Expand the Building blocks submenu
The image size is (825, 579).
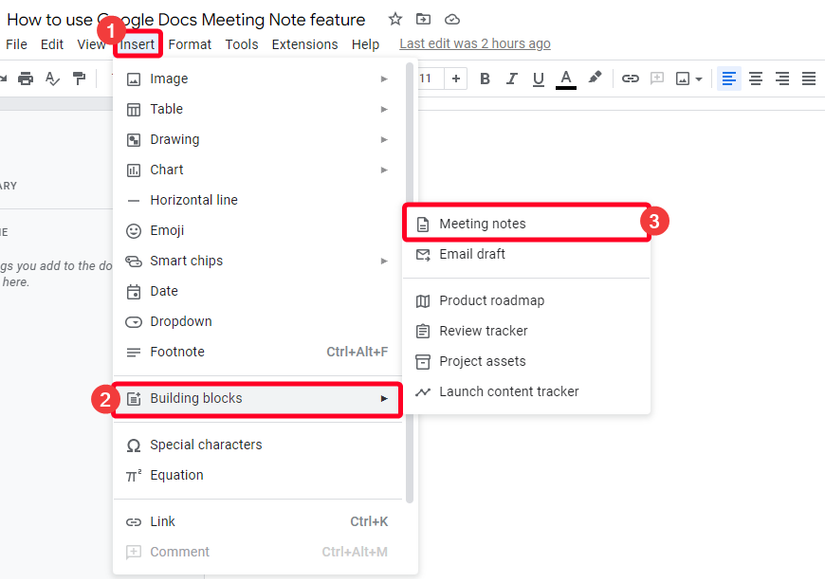click(x=257, y=399)
